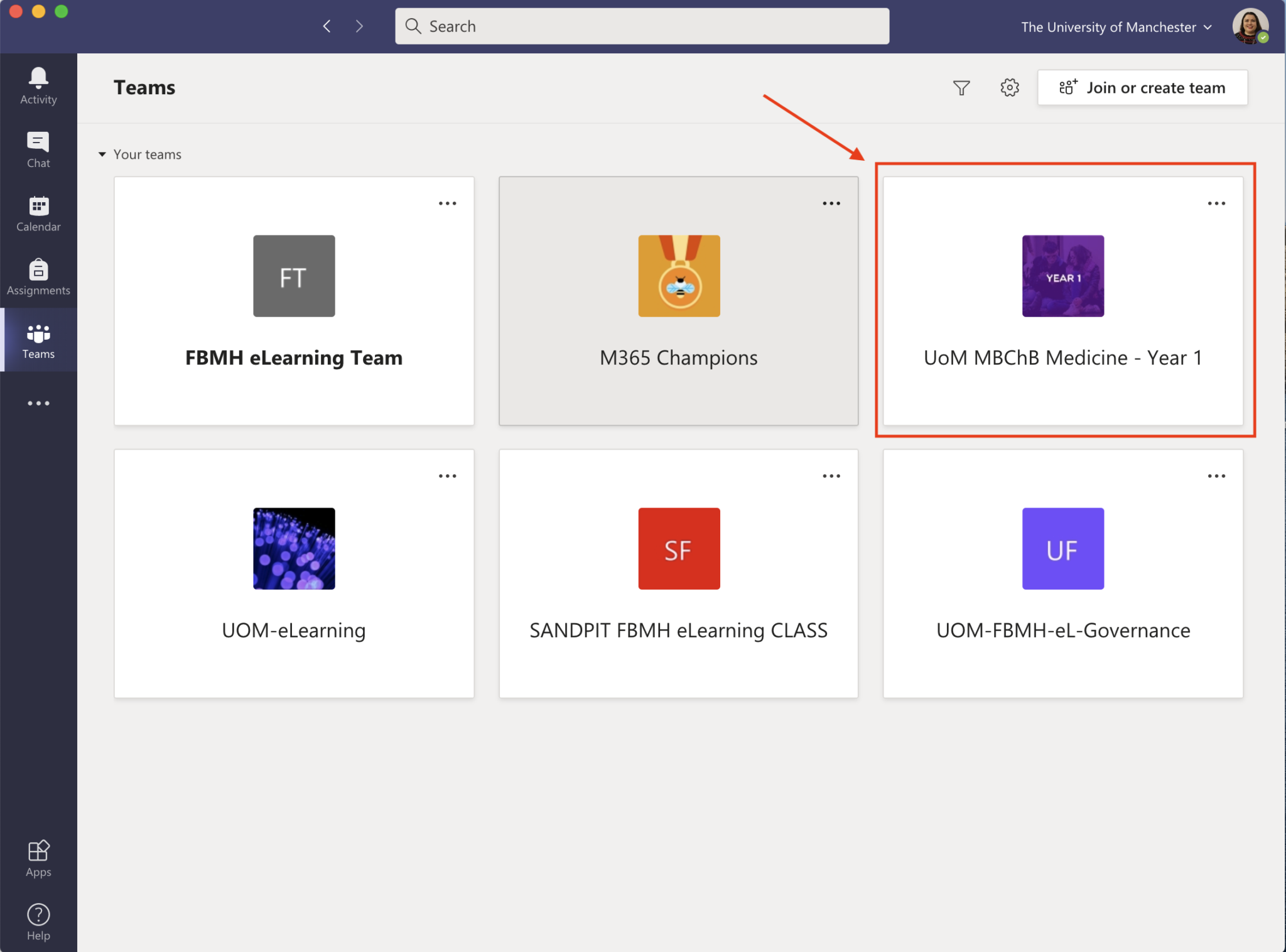Viewport: 1286px width, 952px height.
Task: Navigate back using the left arrow
Action: [327, 26]
